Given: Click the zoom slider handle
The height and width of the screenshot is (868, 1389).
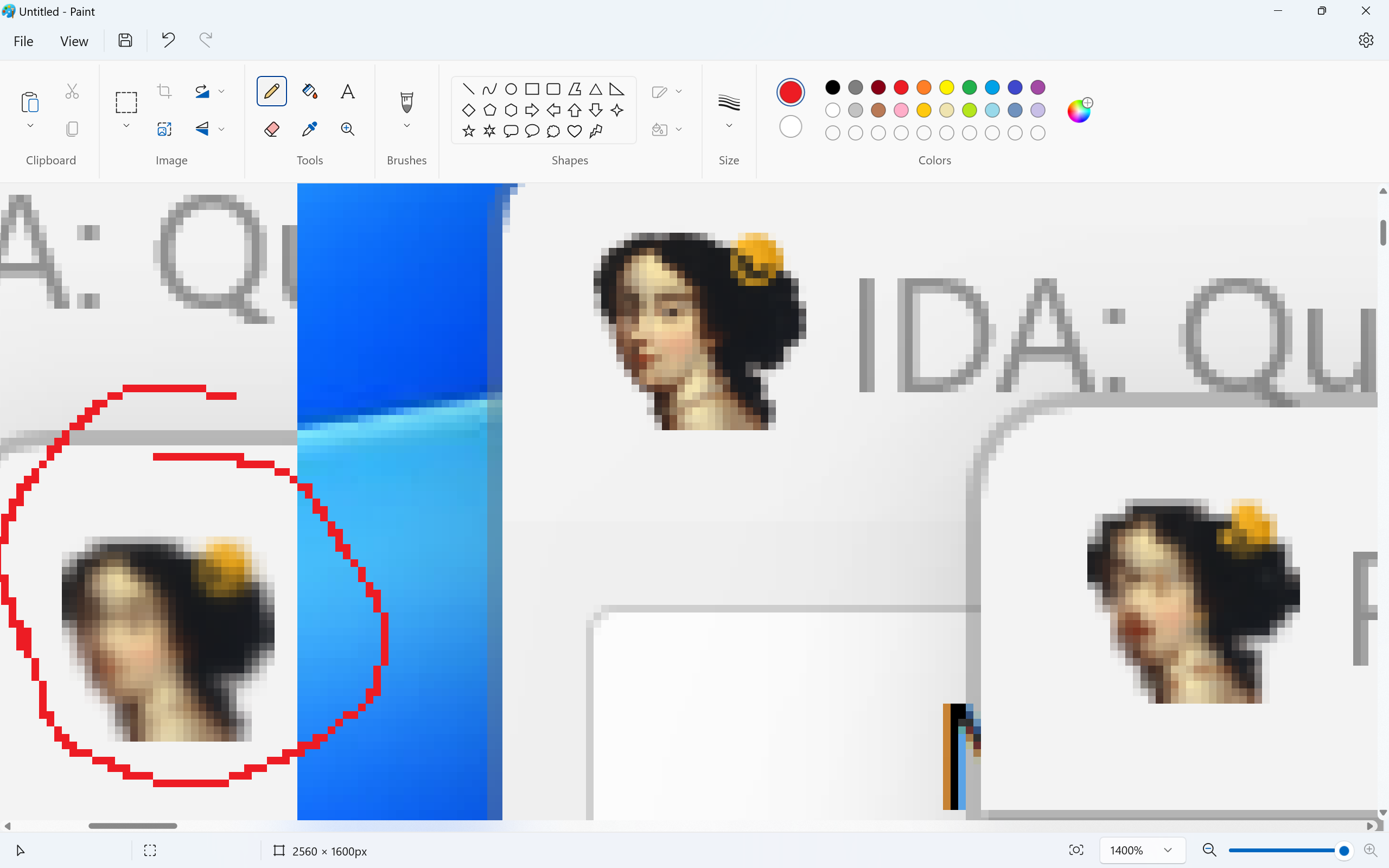Looking at the screenshot, I should (1343, 851).
